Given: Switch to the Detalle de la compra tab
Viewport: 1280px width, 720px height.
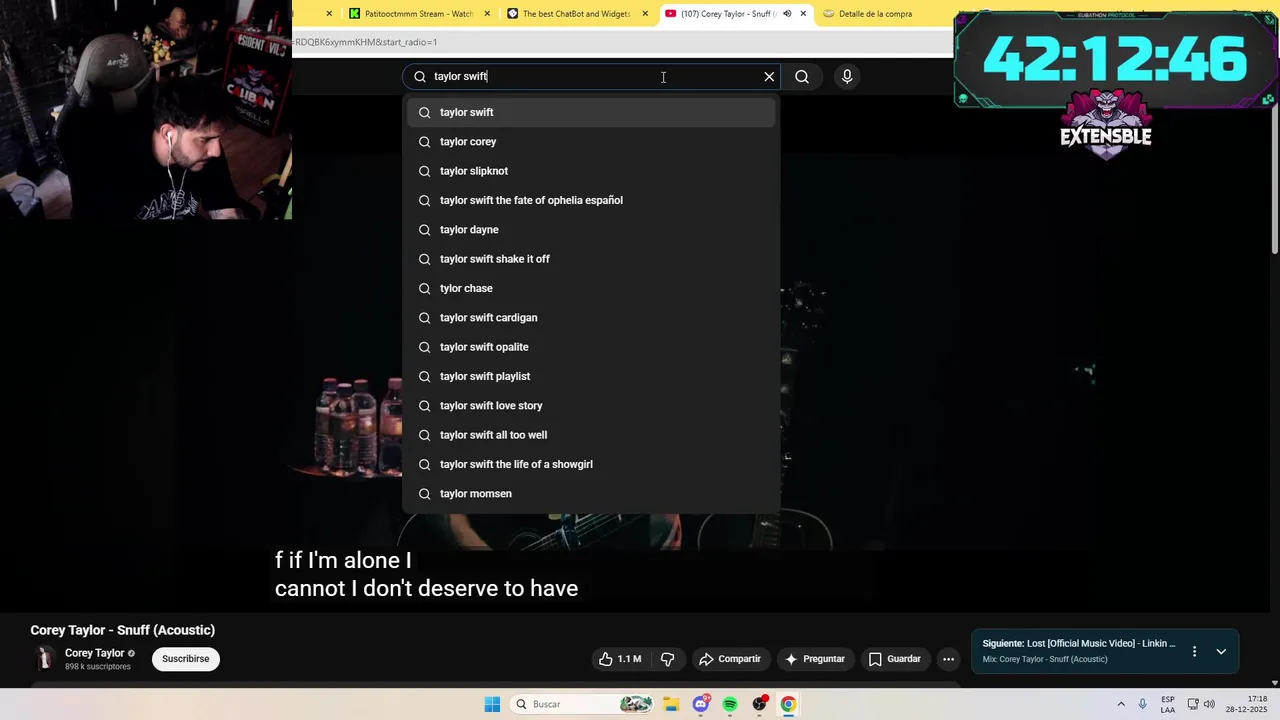Looking at the screenshot, I should click(x=875, y=14).
